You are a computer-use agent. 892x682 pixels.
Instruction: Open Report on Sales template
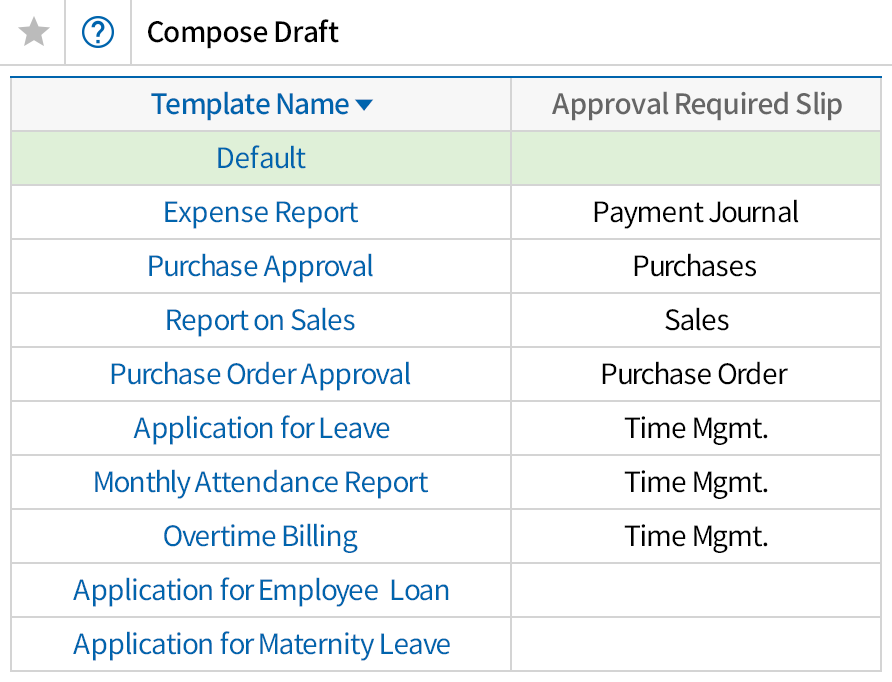[261, 320]
